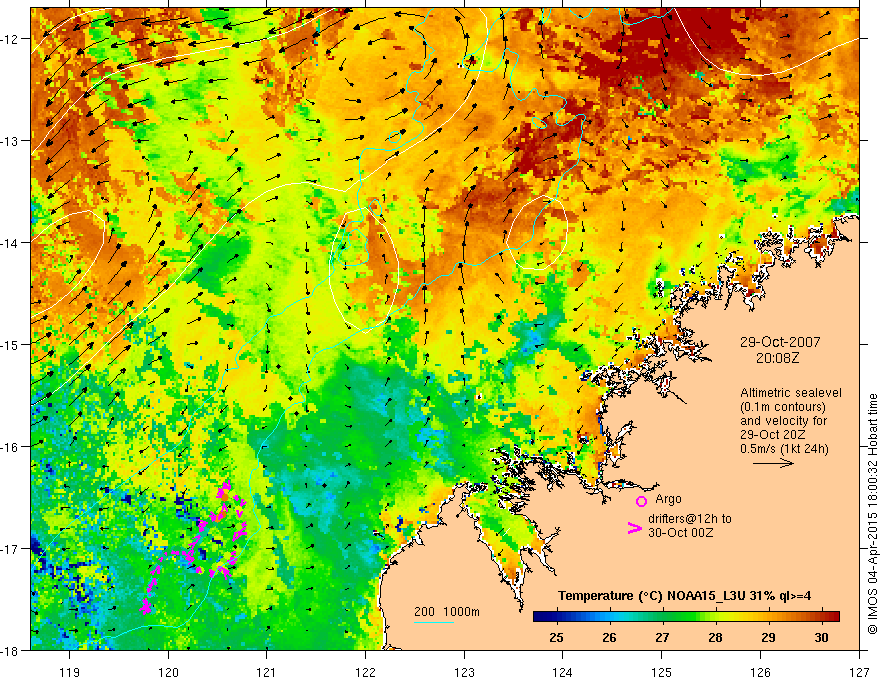The width and height of the screenshot is (880, 680).
Task: Click the IMOS copyright timestamp text
Action: [872, 514]
